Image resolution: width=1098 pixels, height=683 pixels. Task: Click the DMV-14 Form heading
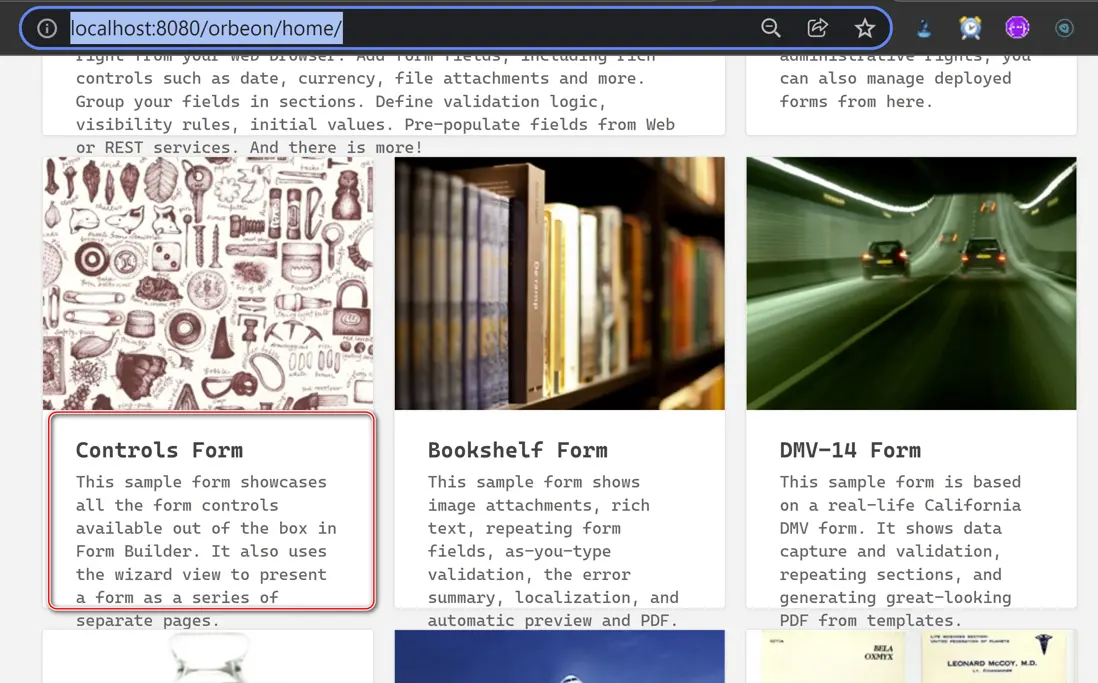(x=850, y=450)
